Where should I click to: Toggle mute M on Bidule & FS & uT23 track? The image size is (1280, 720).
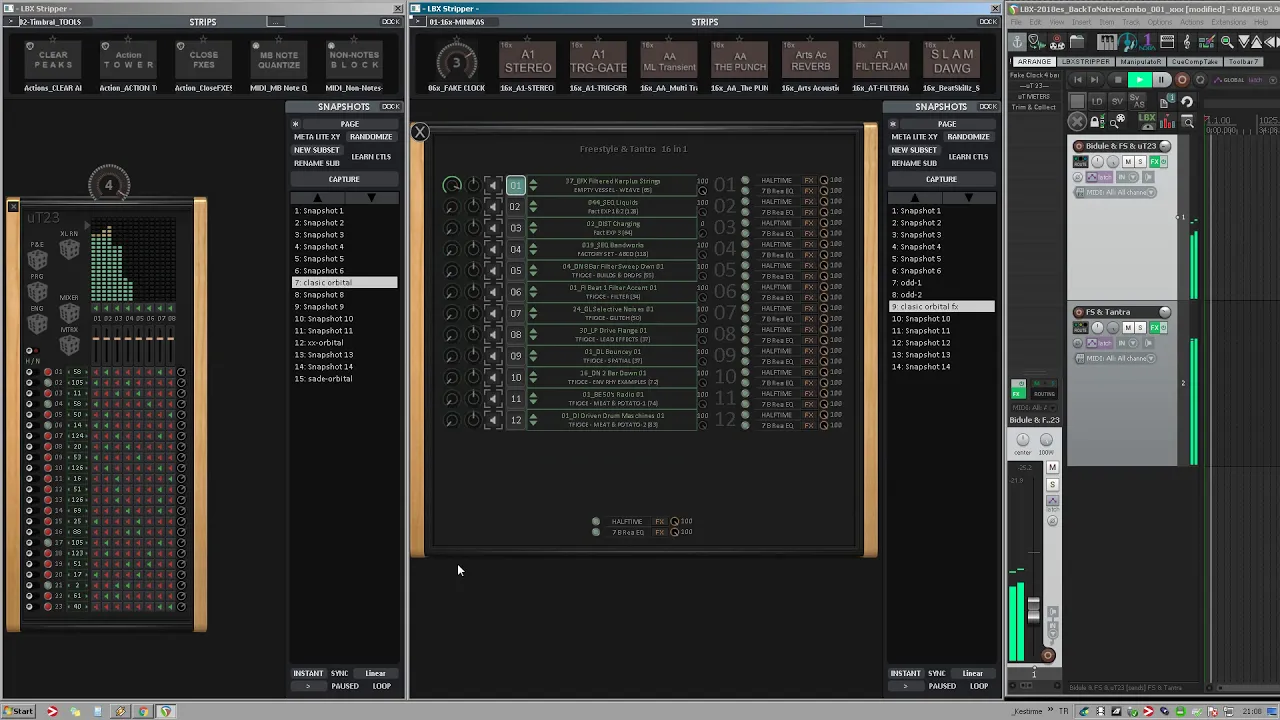click(x=1128, y=161)
